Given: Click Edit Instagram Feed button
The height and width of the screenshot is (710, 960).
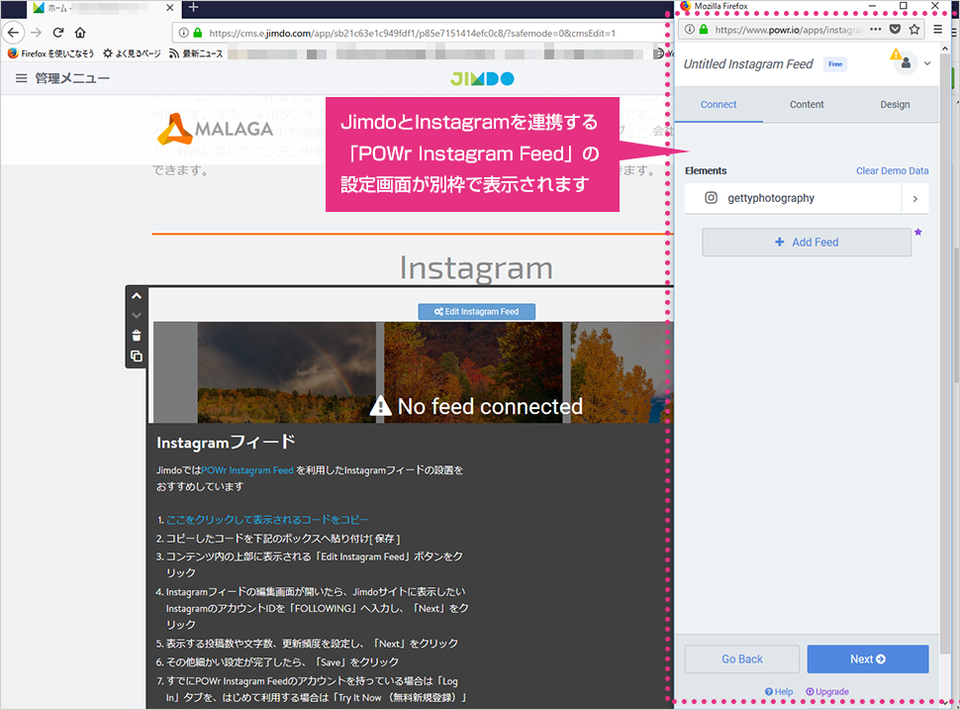Looking at the screenshot, I should coord(476,312).
